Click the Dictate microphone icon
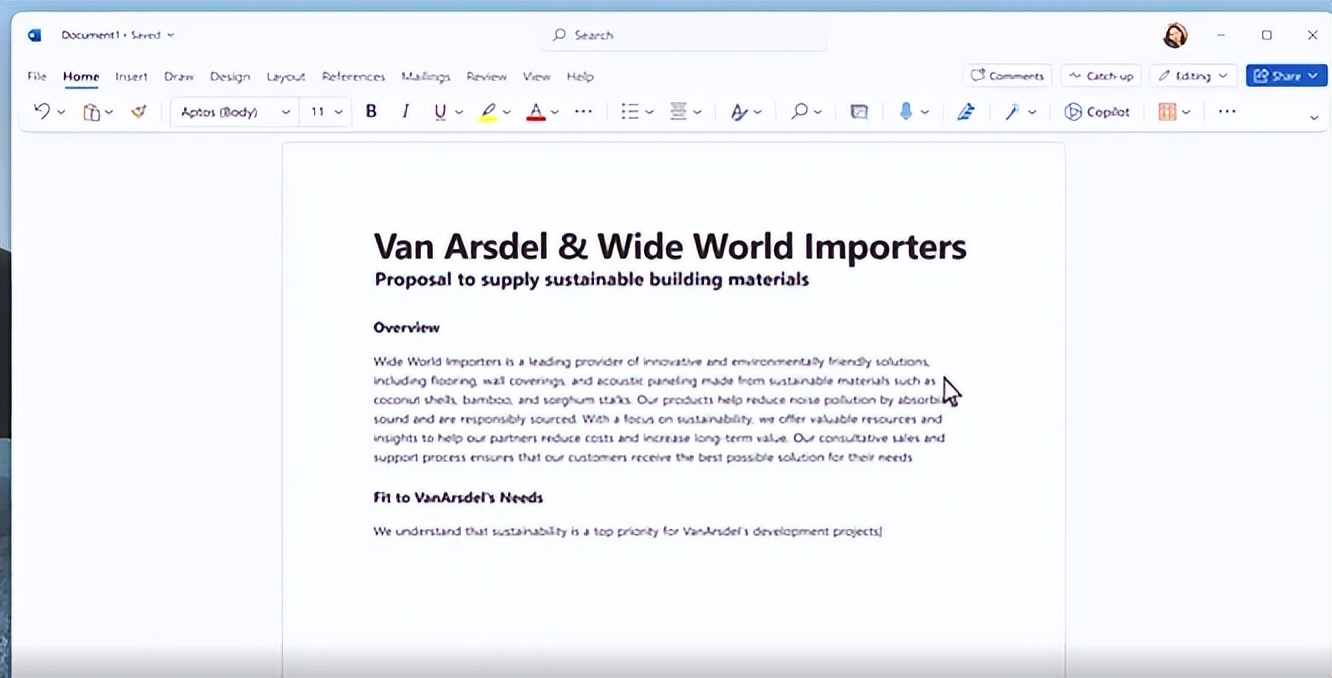 [x=905, y=112]
